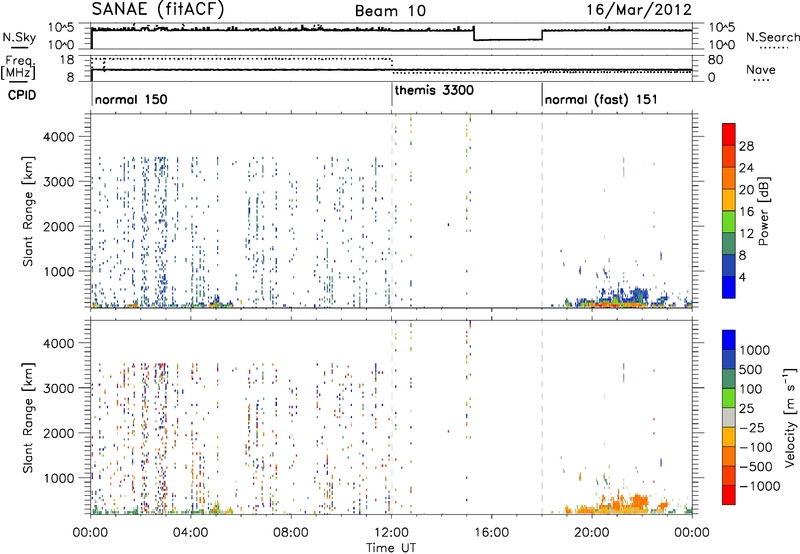This screenshot has height=554, width=800.
Task: Click the "04:00" time axis tick label
Action: (x=190, y=533)
